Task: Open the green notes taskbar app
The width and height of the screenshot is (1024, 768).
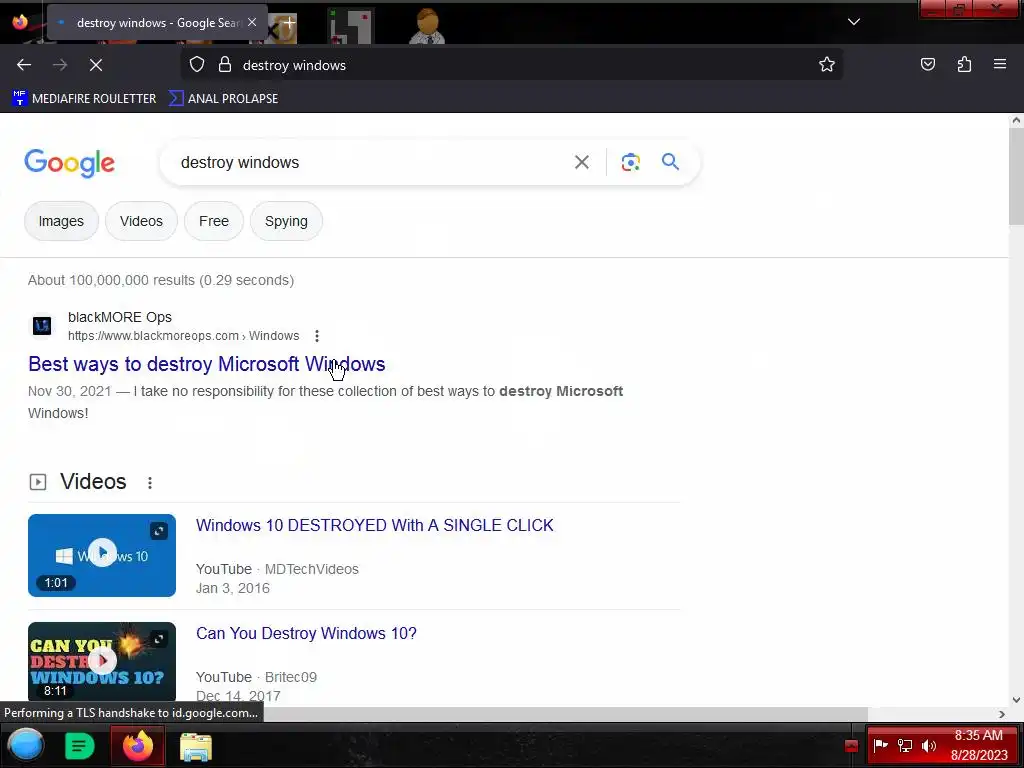Action: pyautogui.click(x=80, y=746)
